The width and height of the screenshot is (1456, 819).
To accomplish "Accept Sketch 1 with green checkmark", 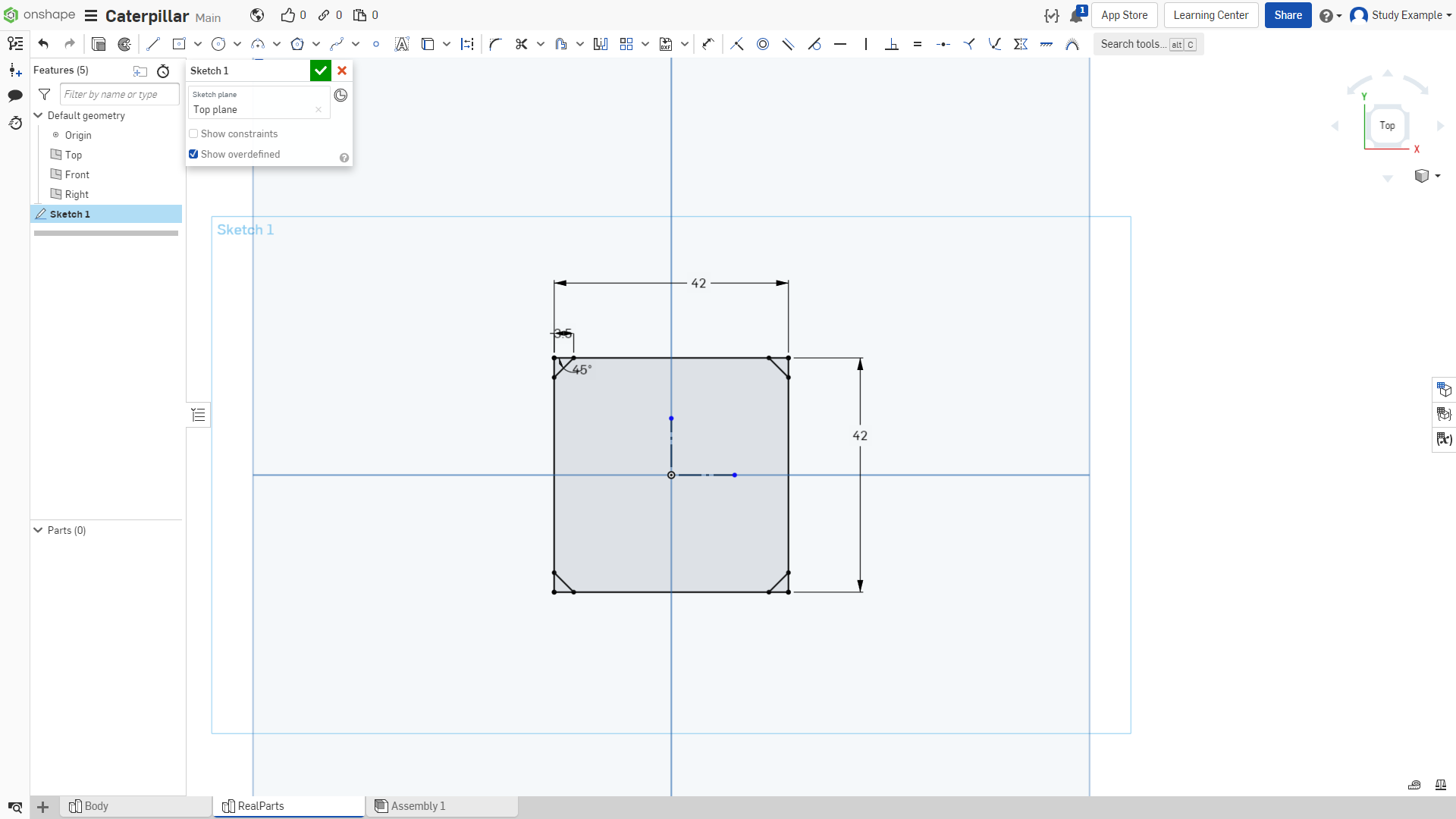I will 321,71.
